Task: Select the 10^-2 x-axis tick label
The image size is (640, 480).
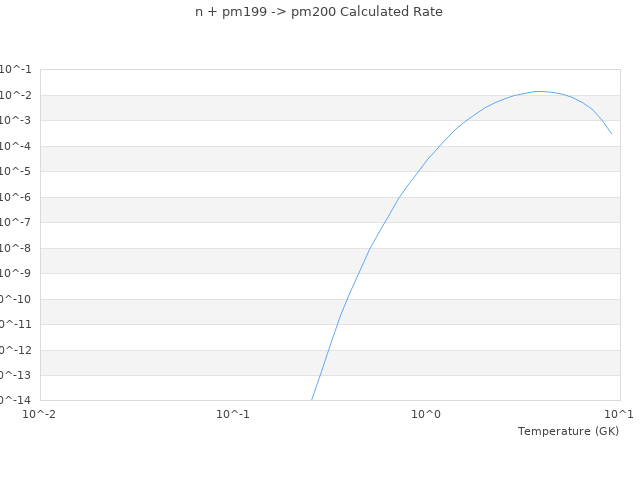Action: (40, 414)
